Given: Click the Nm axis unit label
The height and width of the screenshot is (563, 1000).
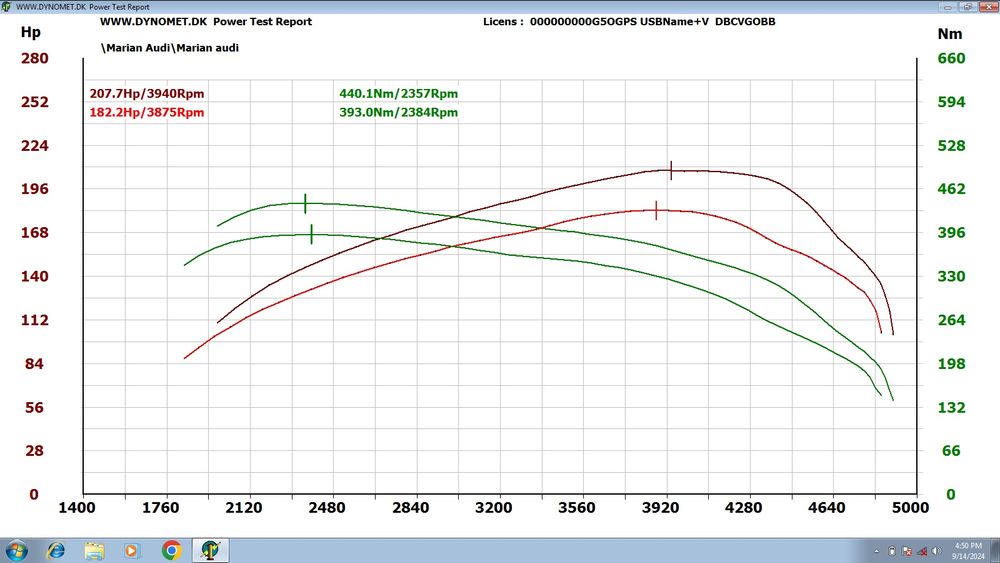Looking at the screenshot, I should pos(950,34).
